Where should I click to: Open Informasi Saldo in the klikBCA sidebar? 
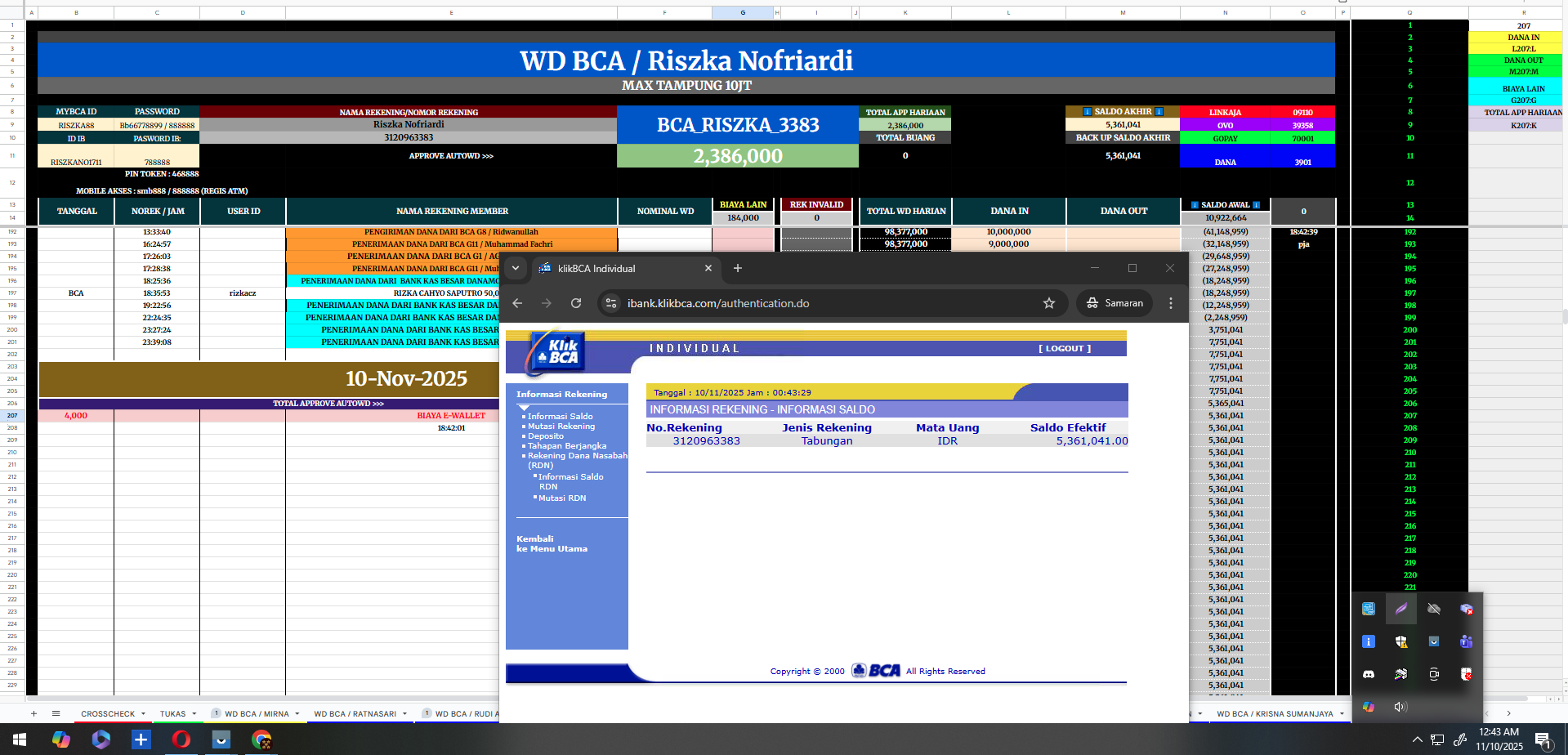pyautogui.click(x=561, y=417)
